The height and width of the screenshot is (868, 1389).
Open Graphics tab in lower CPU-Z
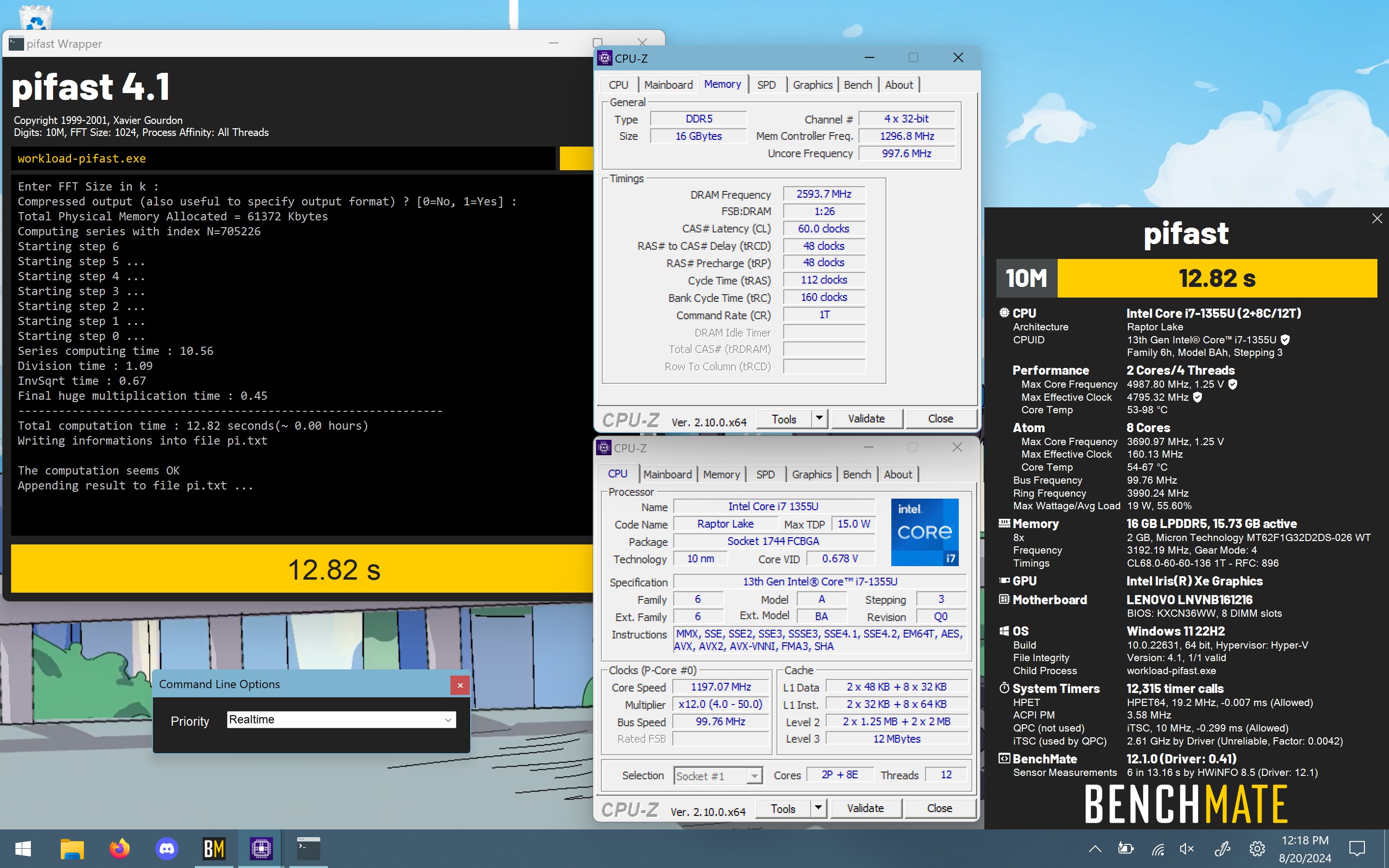(x=812, y=475)
